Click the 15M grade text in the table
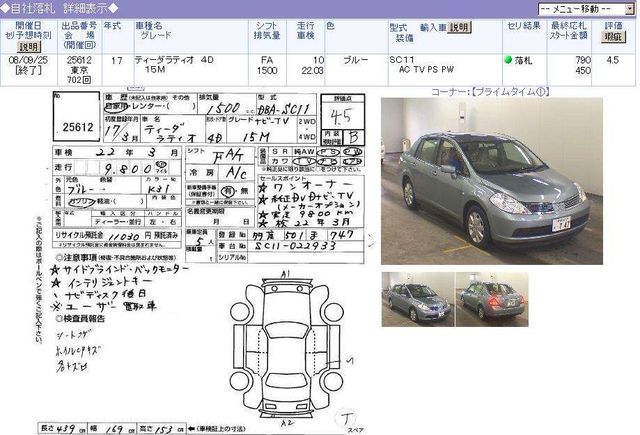This screenshot has width=640, height=435. 156,69
